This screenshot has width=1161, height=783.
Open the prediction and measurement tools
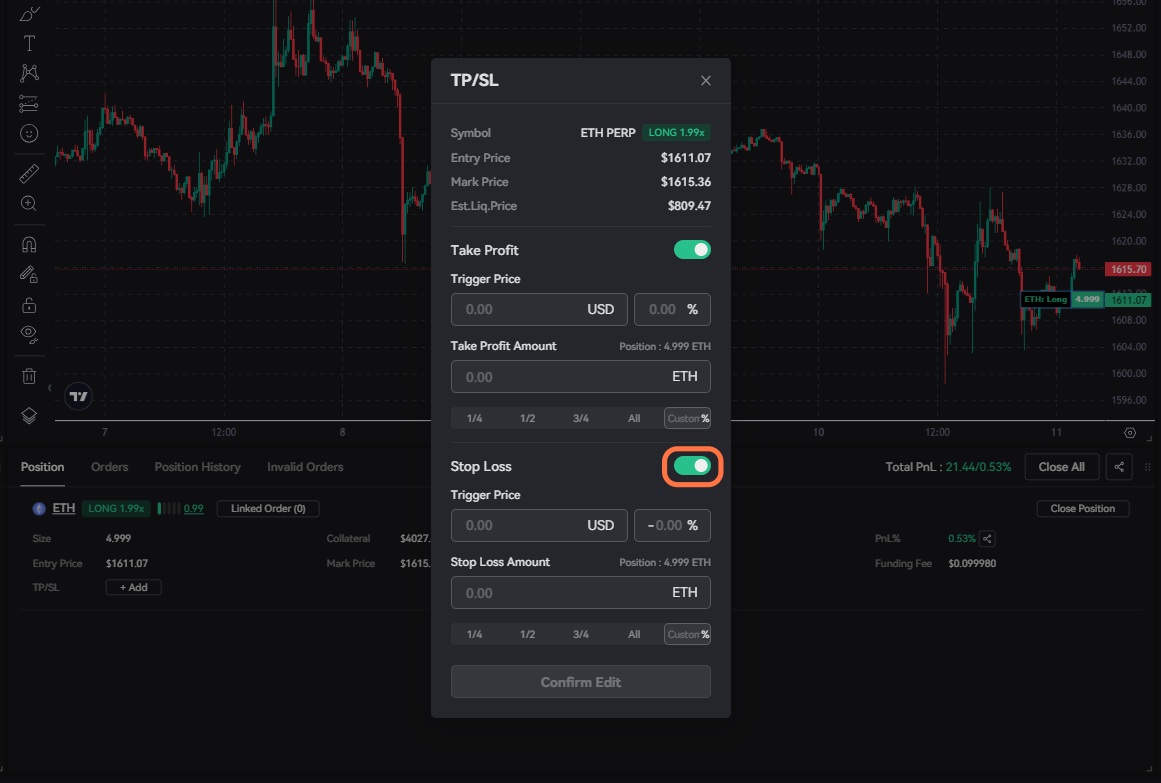[29, 103]
